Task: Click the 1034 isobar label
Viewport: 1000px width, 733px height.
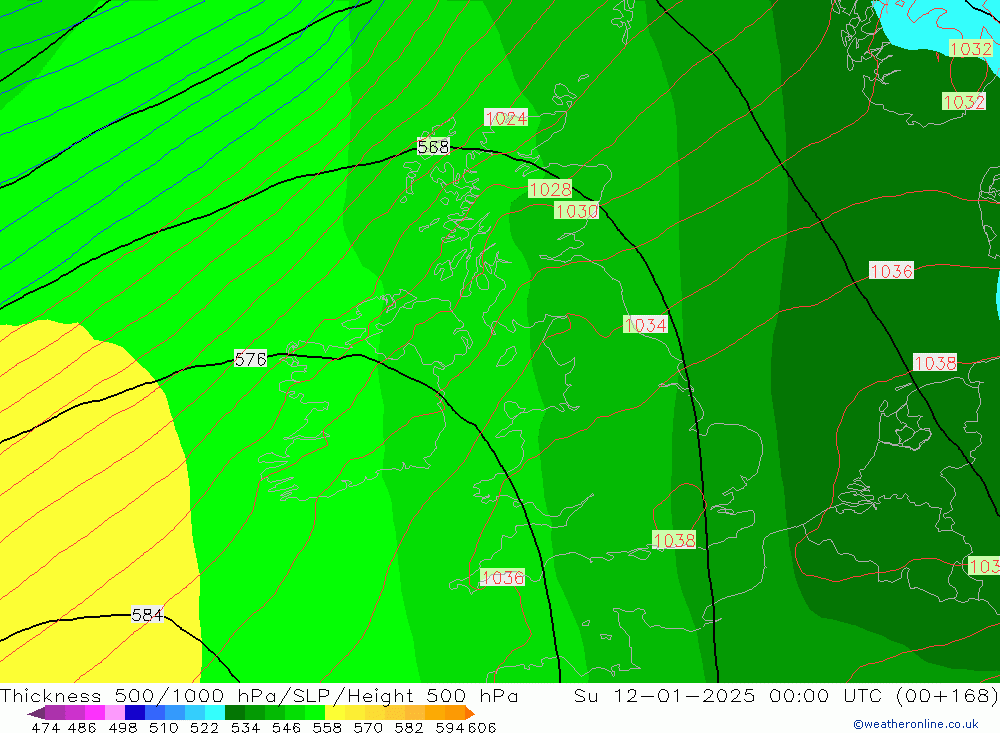Action: [645, 325]
